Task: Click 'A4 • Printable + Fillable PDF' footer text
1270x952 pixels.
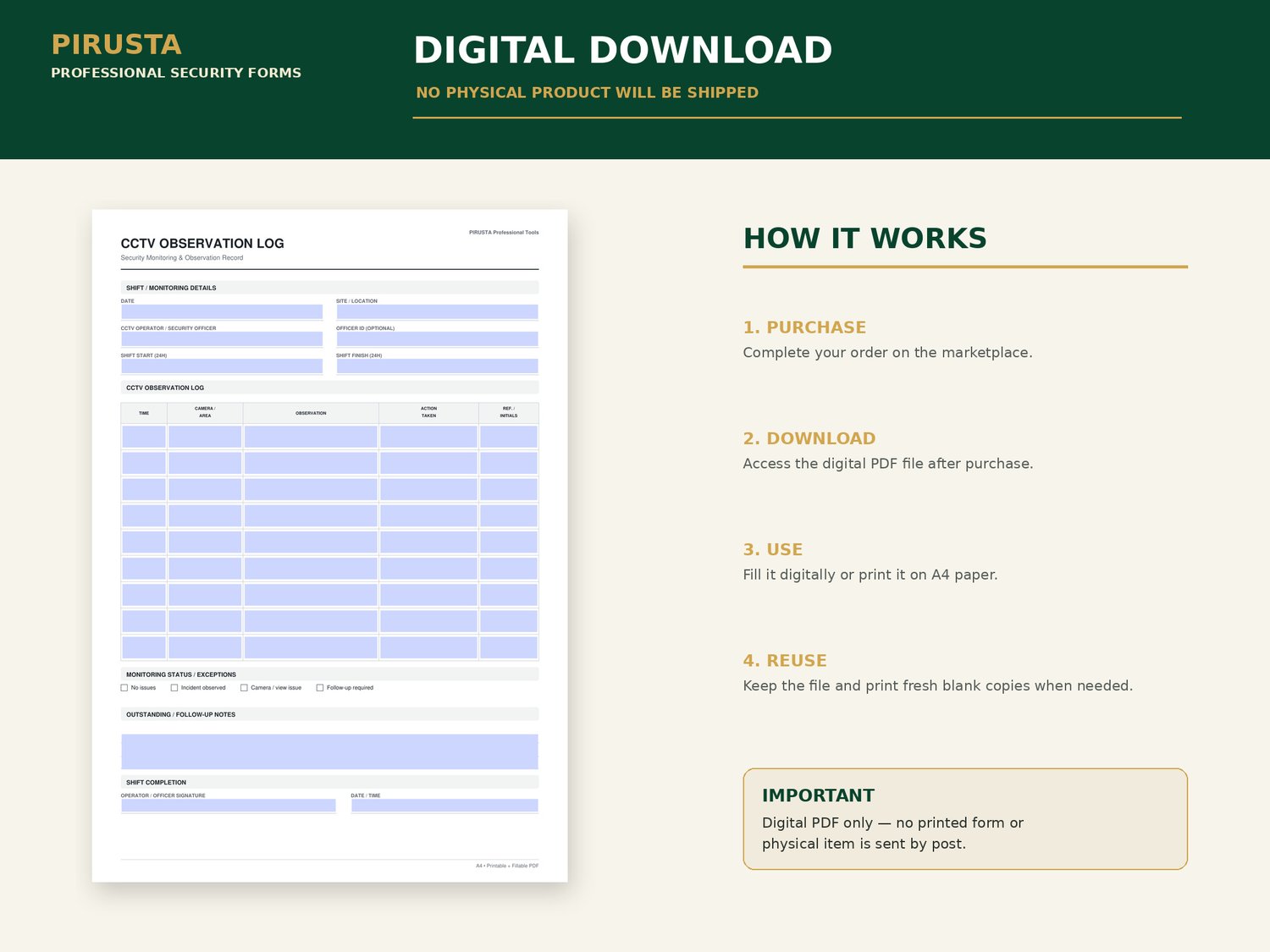Action: tap(507, 866)
